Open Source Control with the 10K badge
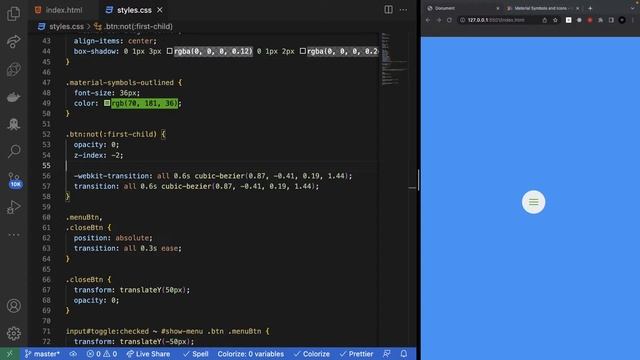 pos(14,180)
